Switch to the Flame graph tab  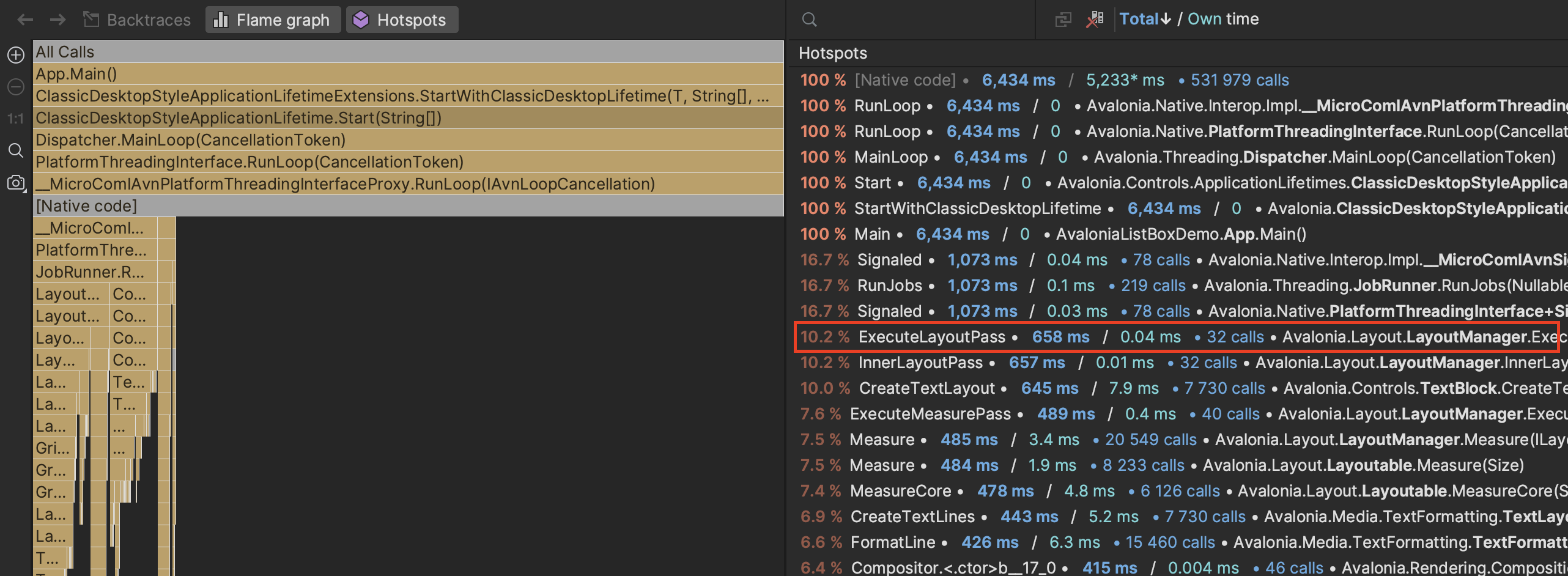point(273,19)
